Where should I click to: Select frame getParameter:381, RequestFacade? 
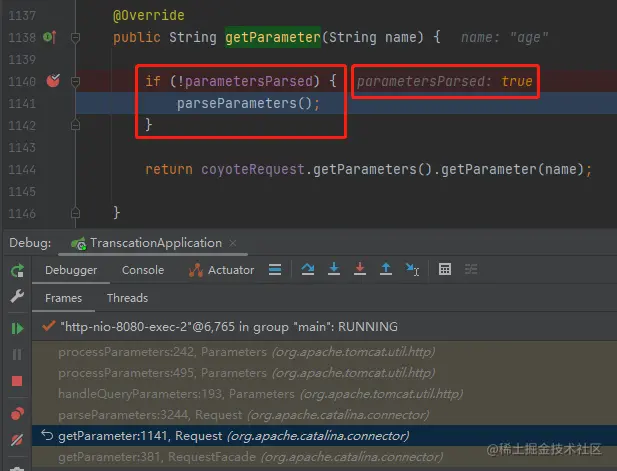(323, 457)
